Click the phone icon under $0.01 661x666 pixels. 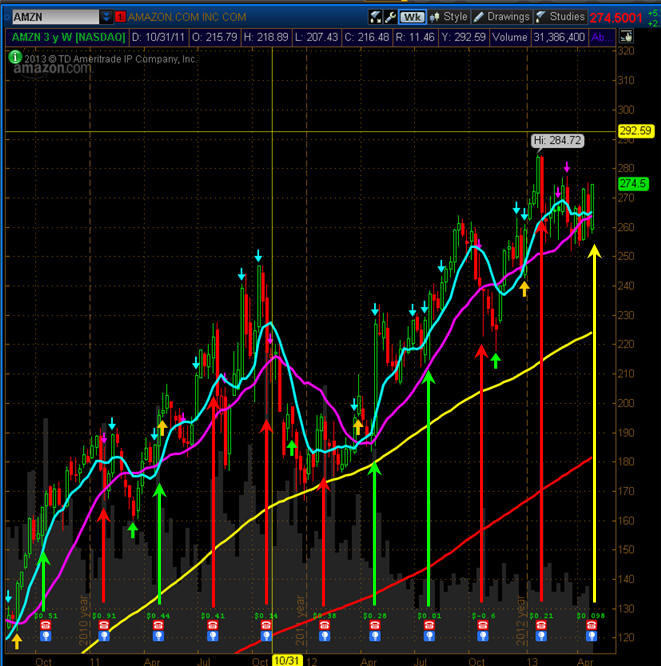tap(429, 625)
